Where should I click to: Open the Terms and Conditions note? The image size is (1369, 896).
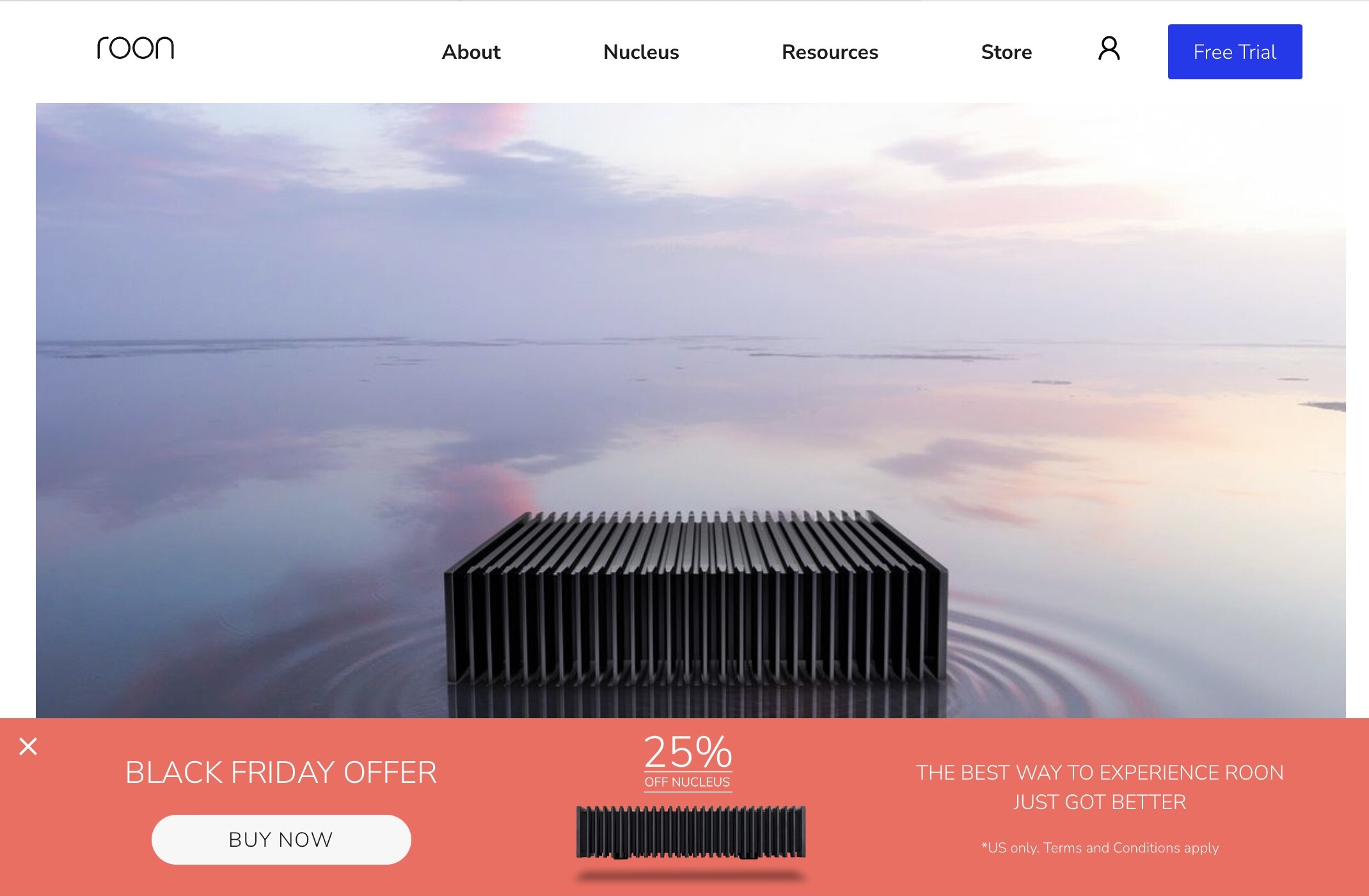[x=1100, y=847]
